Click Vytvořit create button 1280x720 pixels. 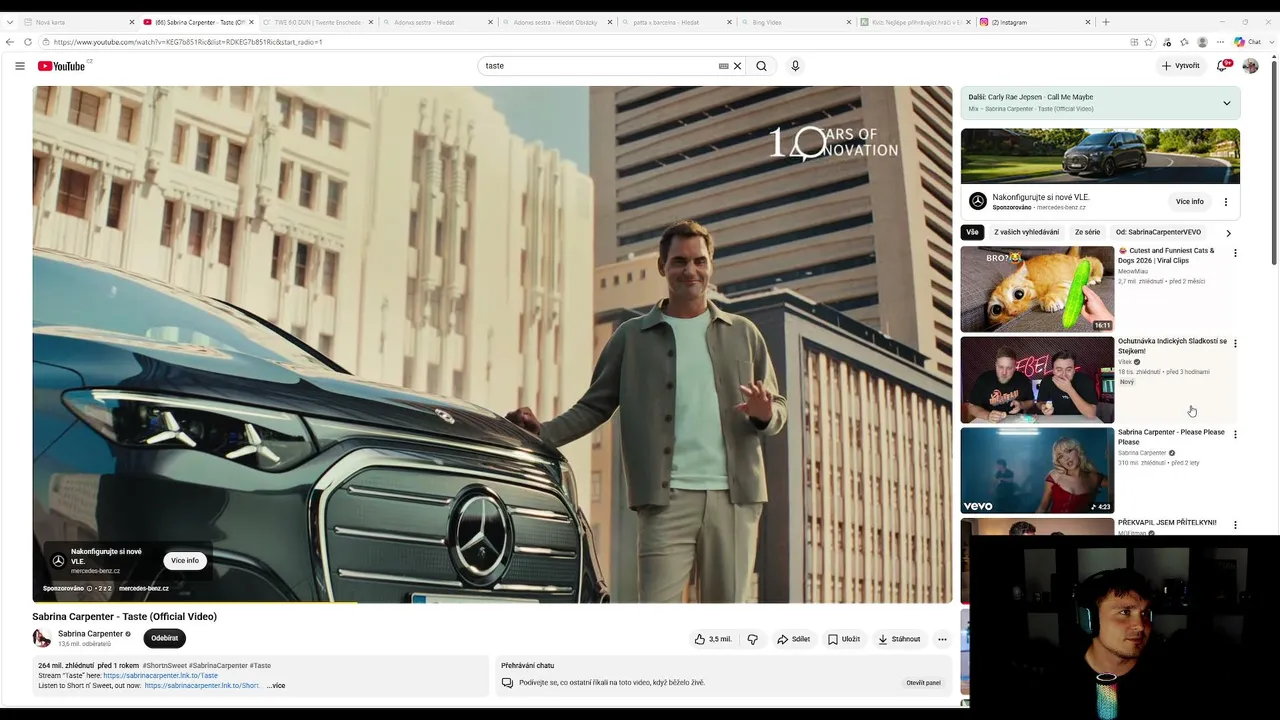[x=1180, y=66]
